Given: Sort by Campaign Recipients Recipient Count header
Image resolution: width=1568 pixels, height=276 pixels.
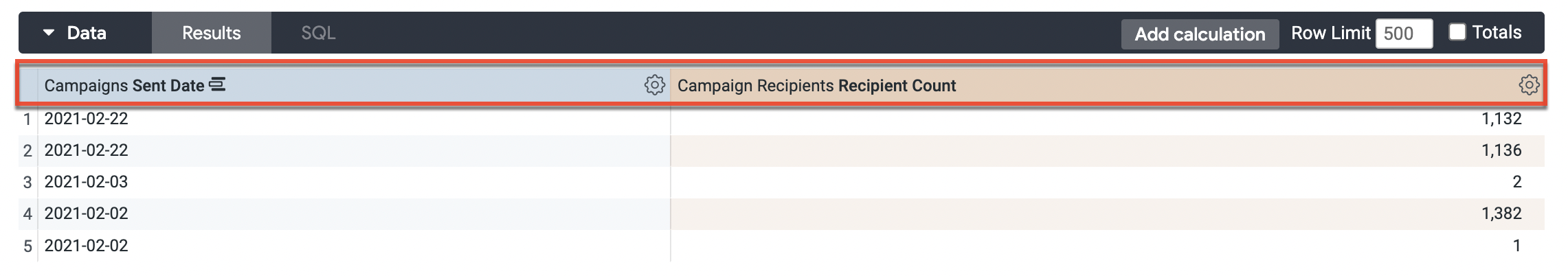Looking at the screenshot, I should 816,86.
